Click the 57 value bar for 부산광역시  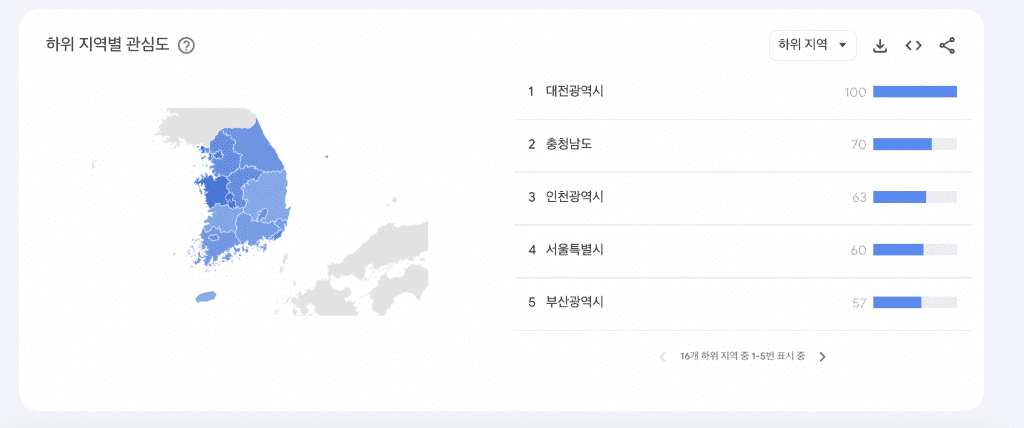pos(915,303)
